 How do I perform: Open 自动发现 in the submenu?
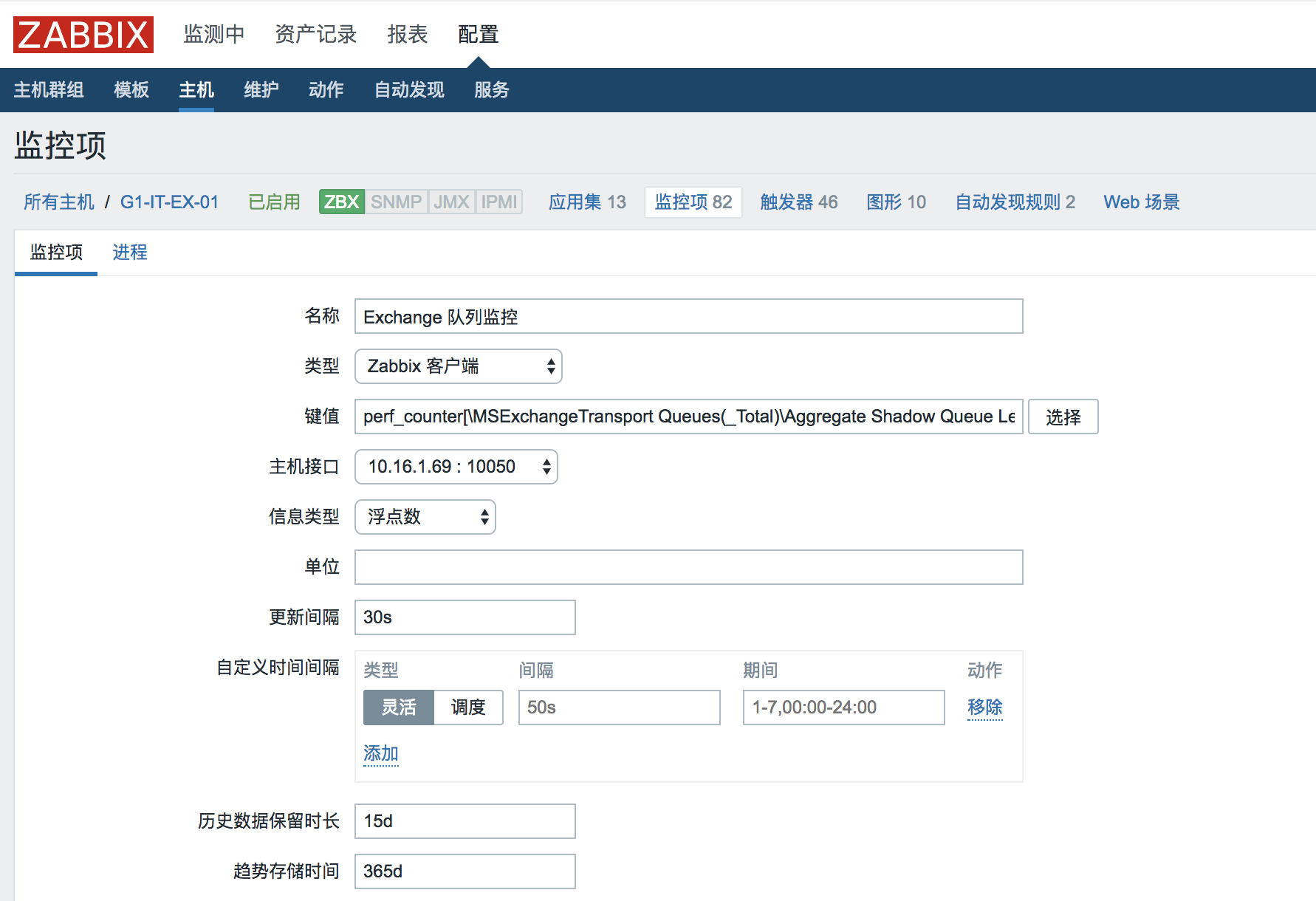pos(409,90)
